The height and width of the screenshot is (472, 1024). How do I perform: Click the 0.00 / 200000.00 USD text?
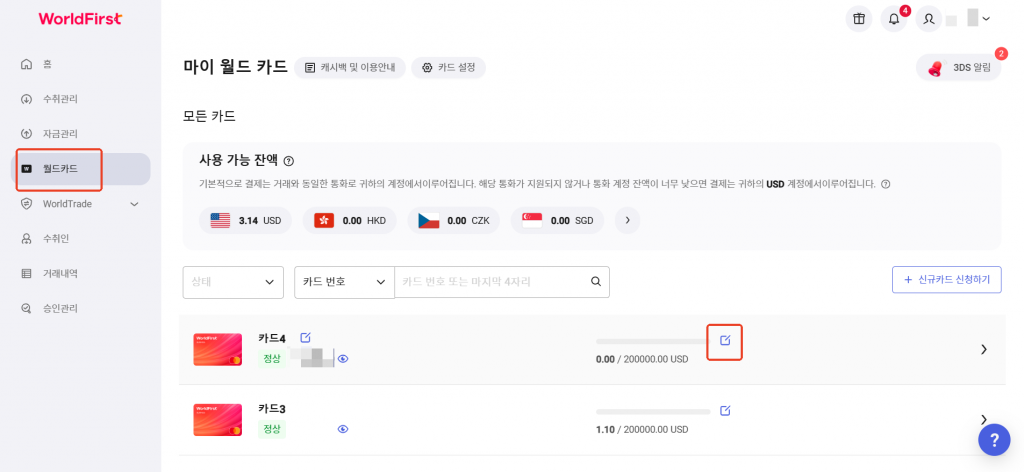pos(642,359)
